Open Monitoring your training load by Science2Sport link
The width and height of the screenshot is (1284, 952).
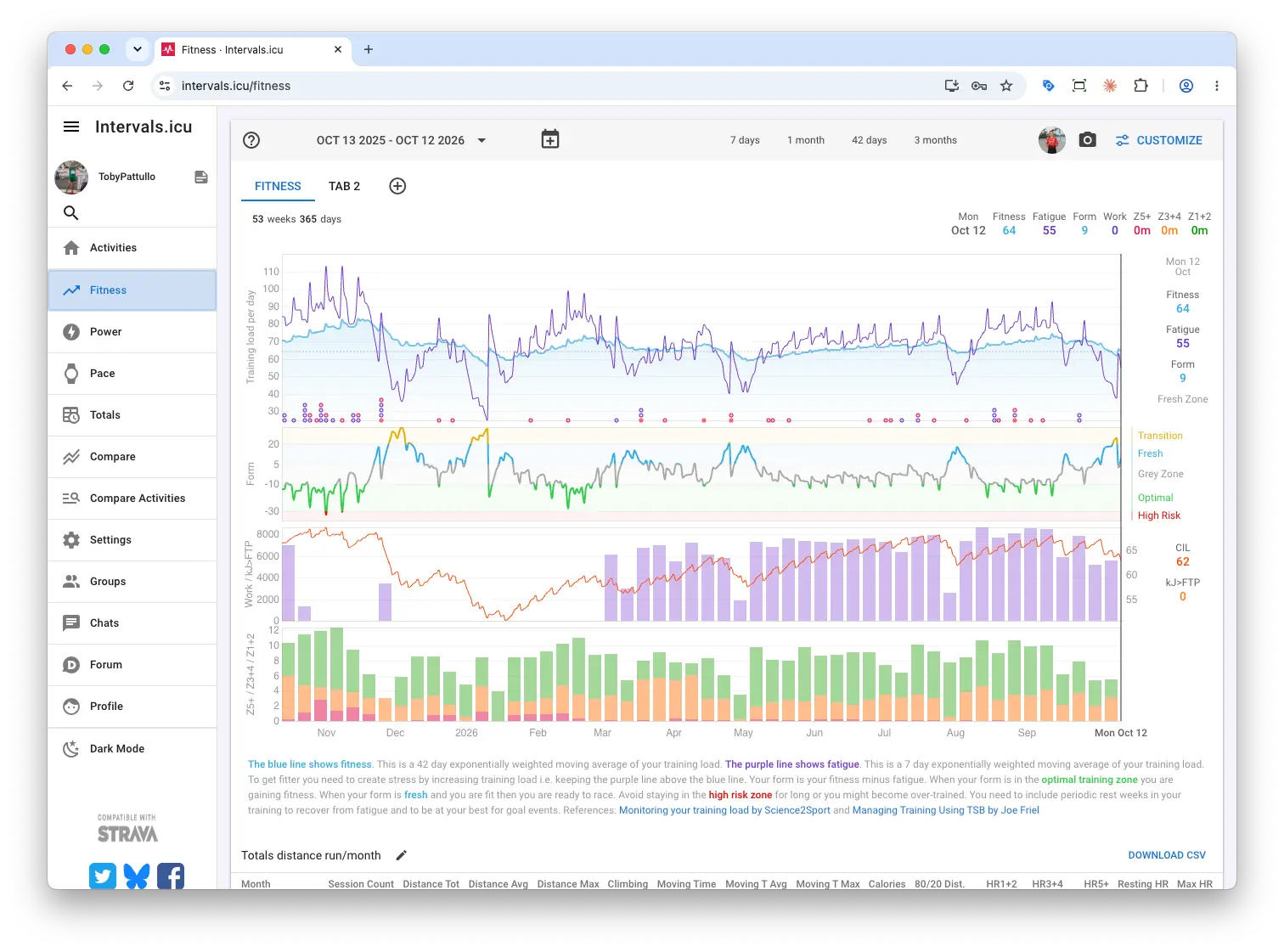[x=724, y=810]
